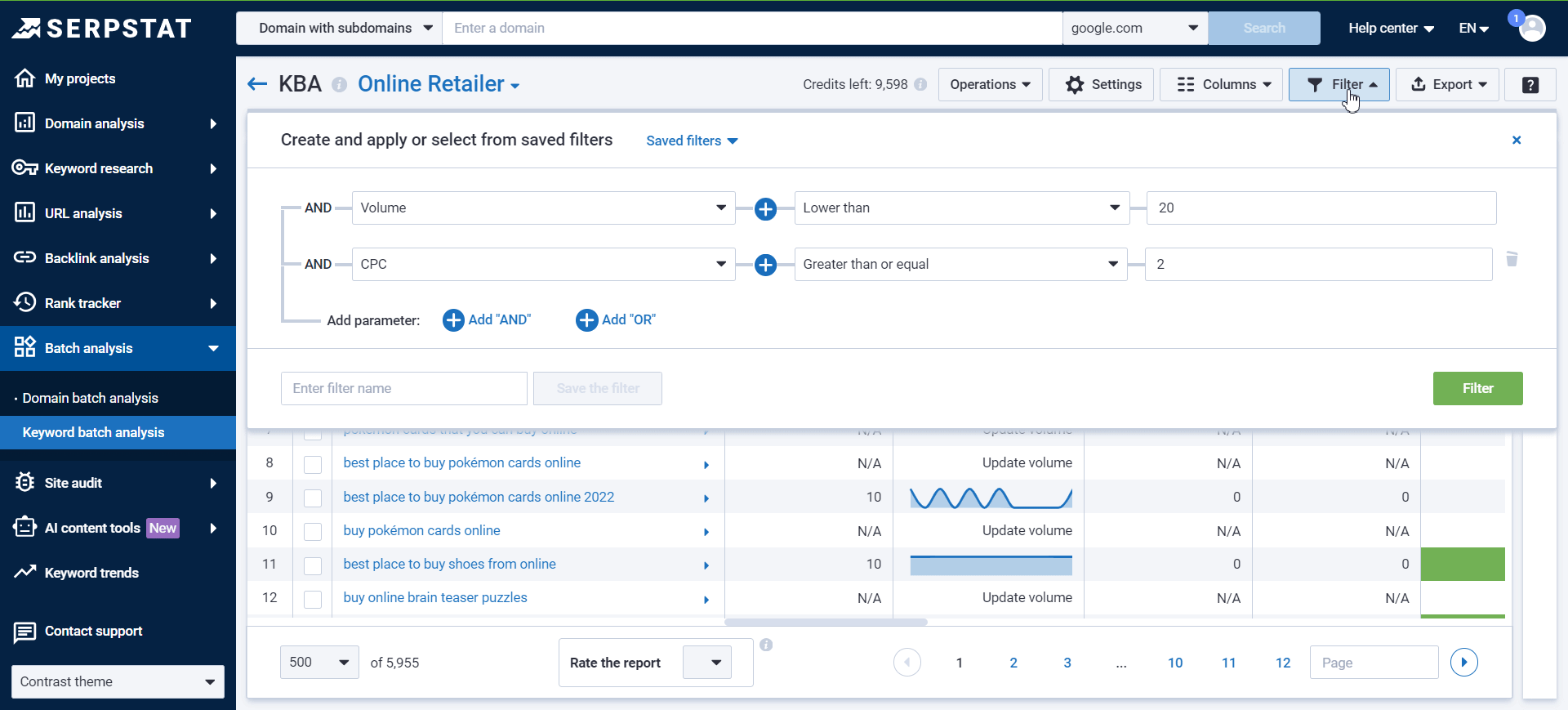
Task: Click the Serpstat logo
Action: [x=102, y=29]
